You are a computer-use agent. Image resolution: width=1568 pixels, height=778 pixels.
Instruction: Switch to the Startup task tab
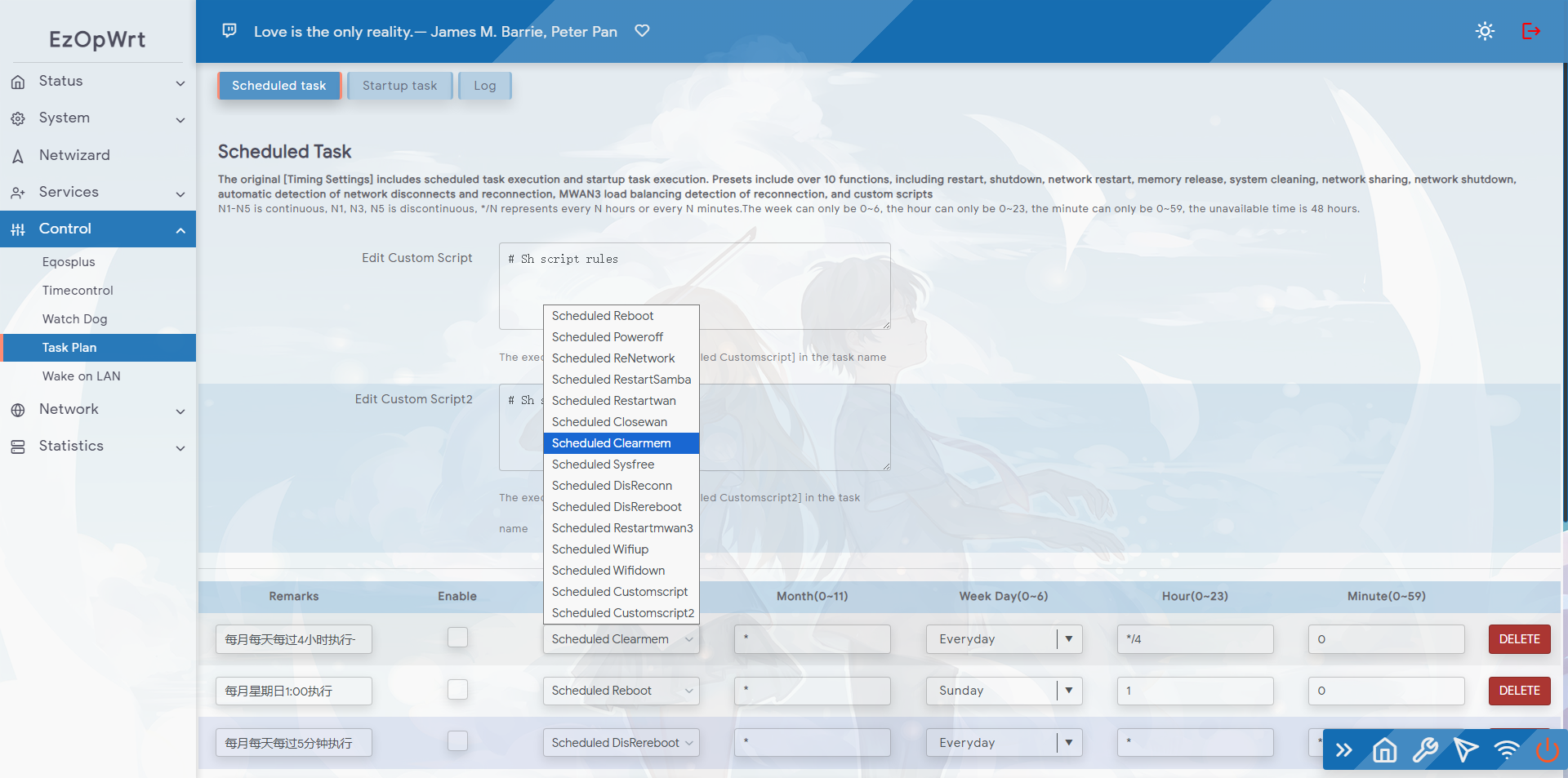[399, 86]
